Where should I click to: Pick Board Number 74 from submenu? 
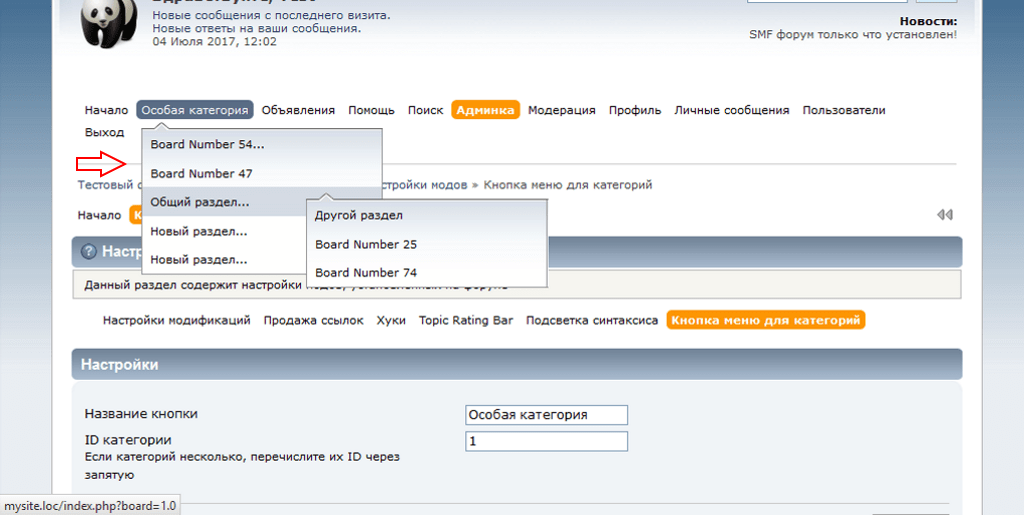click(366, 273)
